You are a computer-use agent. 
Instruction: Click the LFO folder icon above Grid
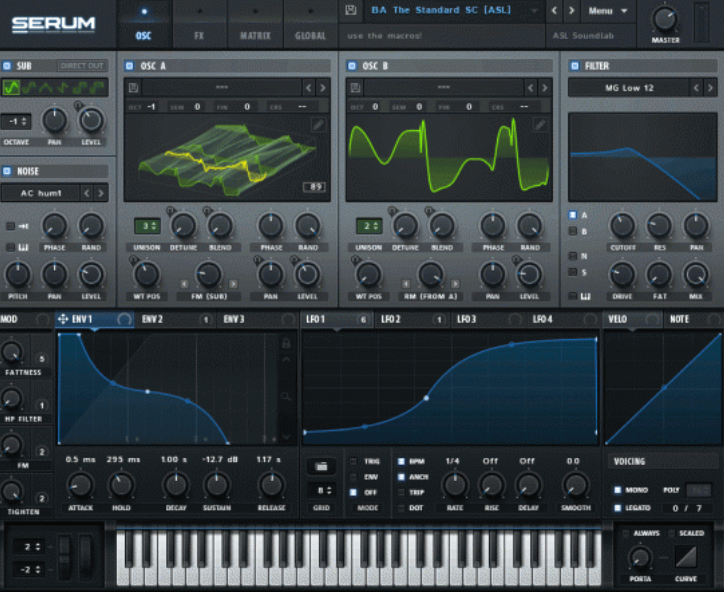click(x=321, y=466)
